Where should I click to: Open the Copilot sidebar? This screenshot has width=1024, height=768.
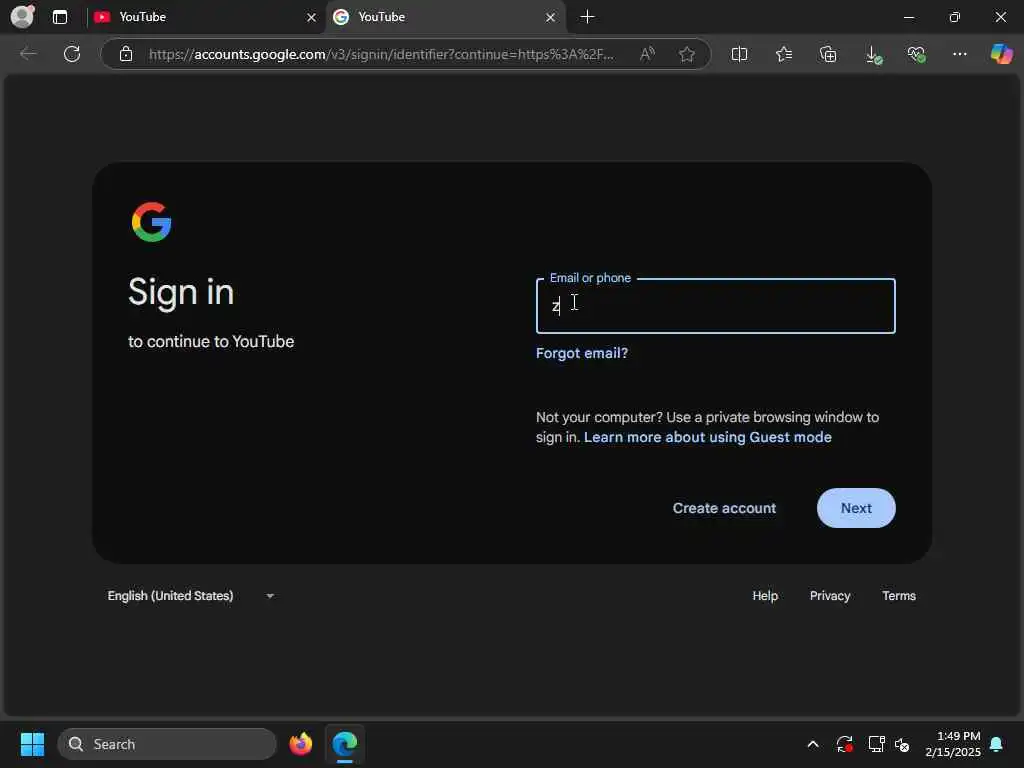coord(1001,54)
